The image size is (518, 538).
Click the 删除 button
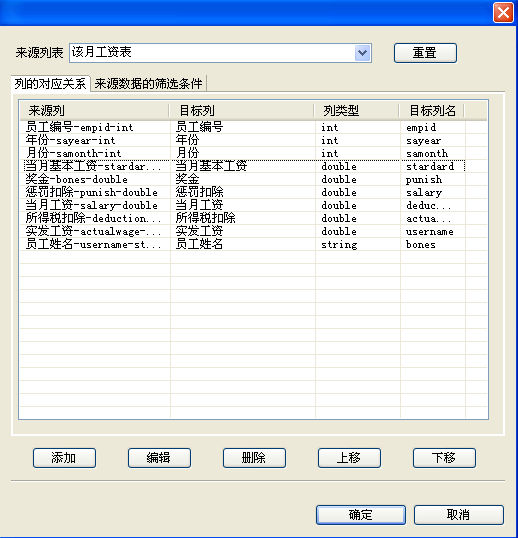point(254,458)
